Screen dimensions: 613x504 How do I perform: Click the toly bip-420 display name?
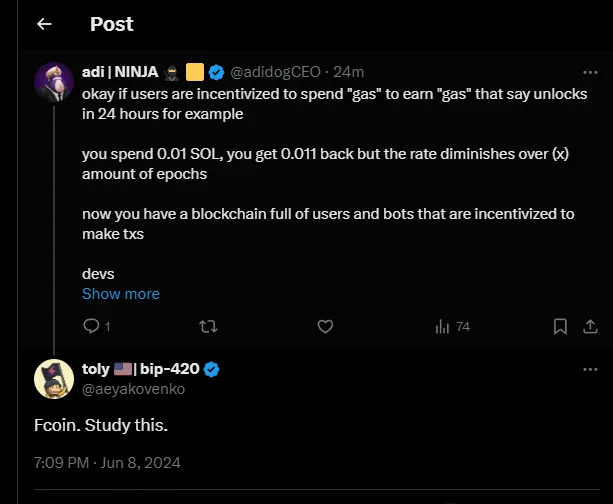pyautogui.click(x=141, y=370)
